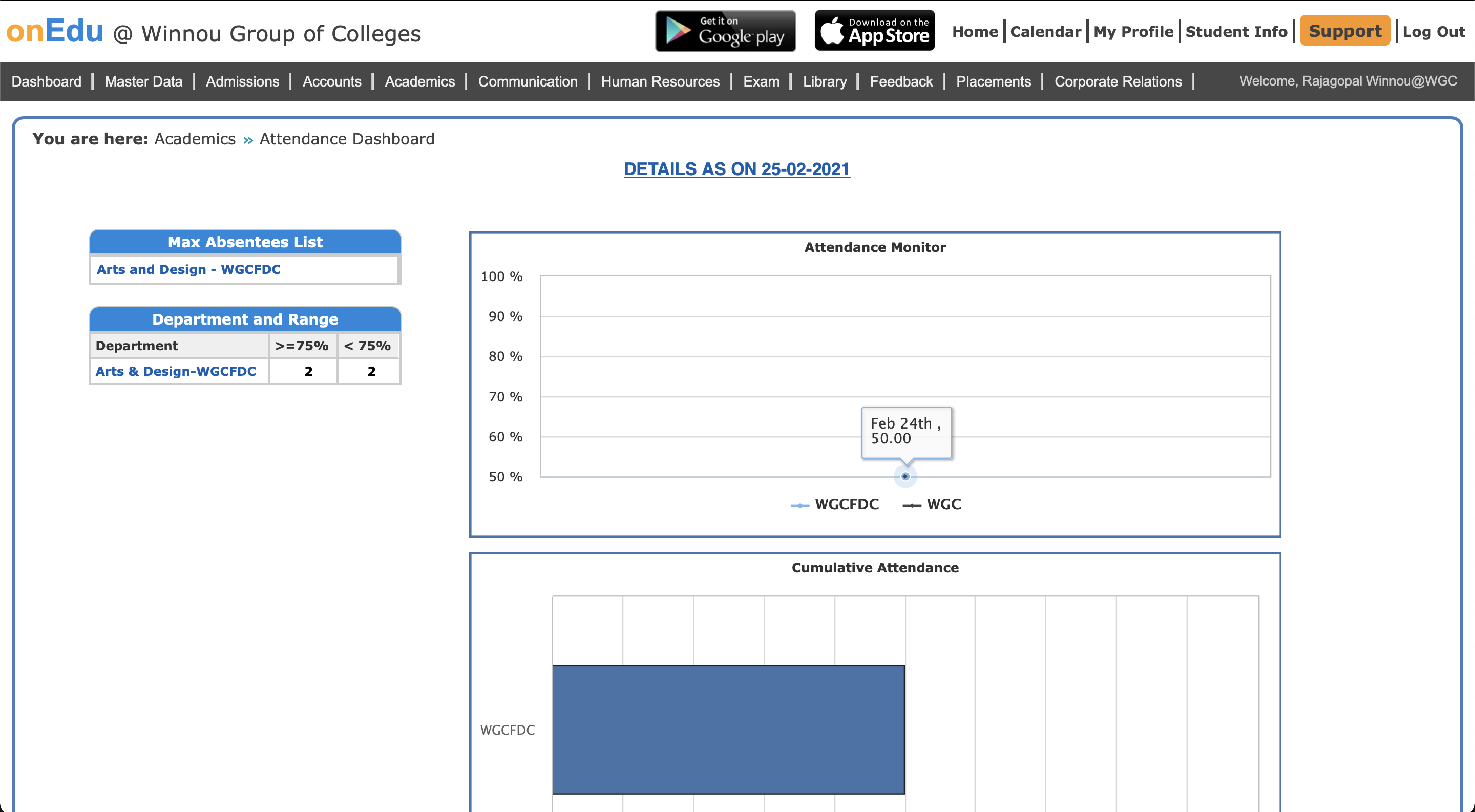
Task: Open the Academics menu
Action: (419, 81)
